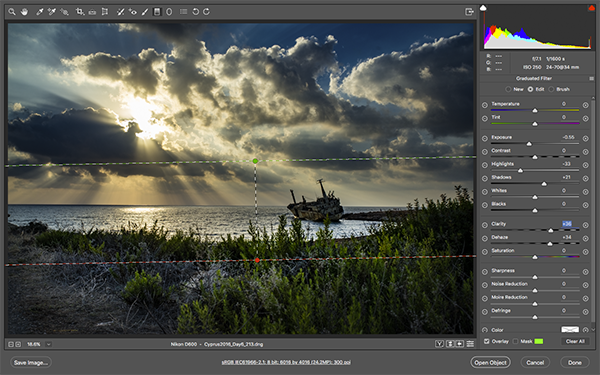Choose the New graduated filter radio button
The width and height of the screenshot is (600, 375).
pyautogui.click(x=508, y=89)
